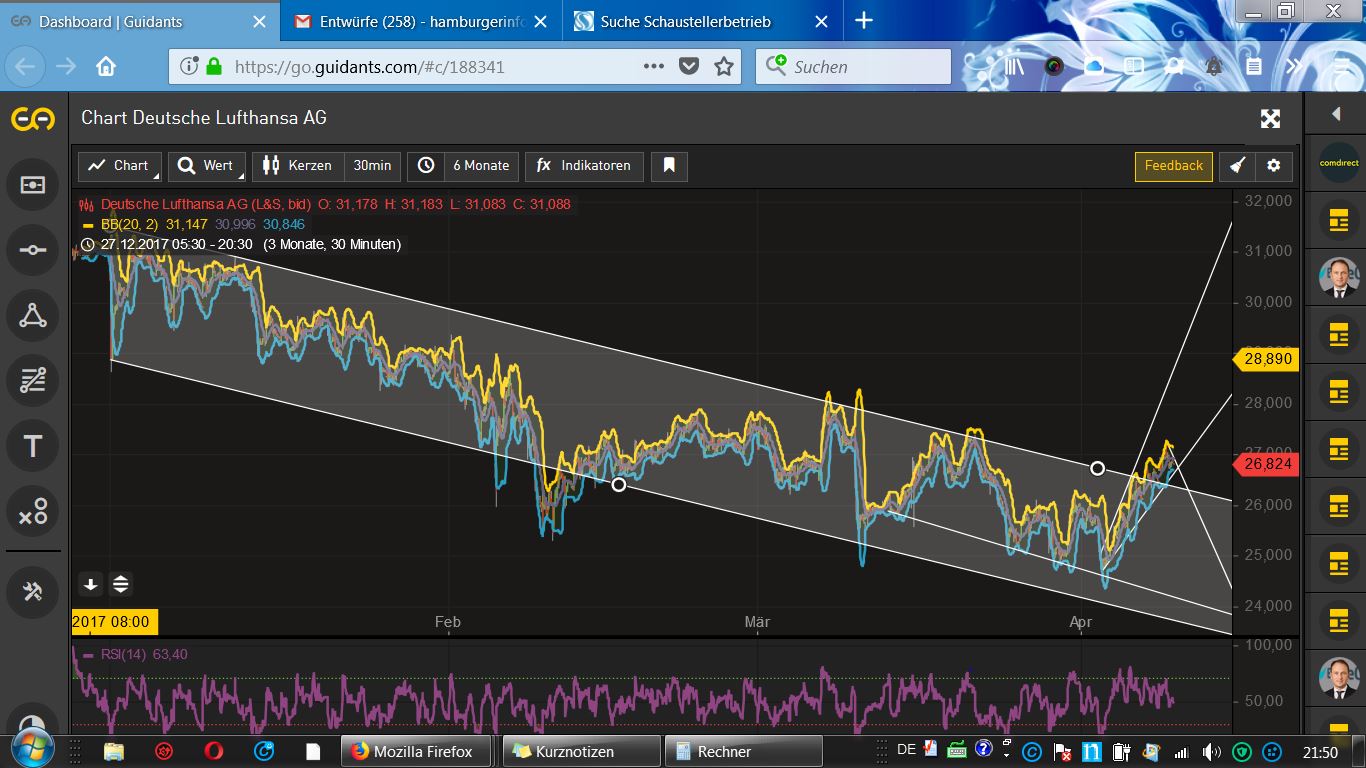Toggle fullscreen for the chart widget
The height and width of the screenshot is (768, 1366).
click(x=1270, y=119)
